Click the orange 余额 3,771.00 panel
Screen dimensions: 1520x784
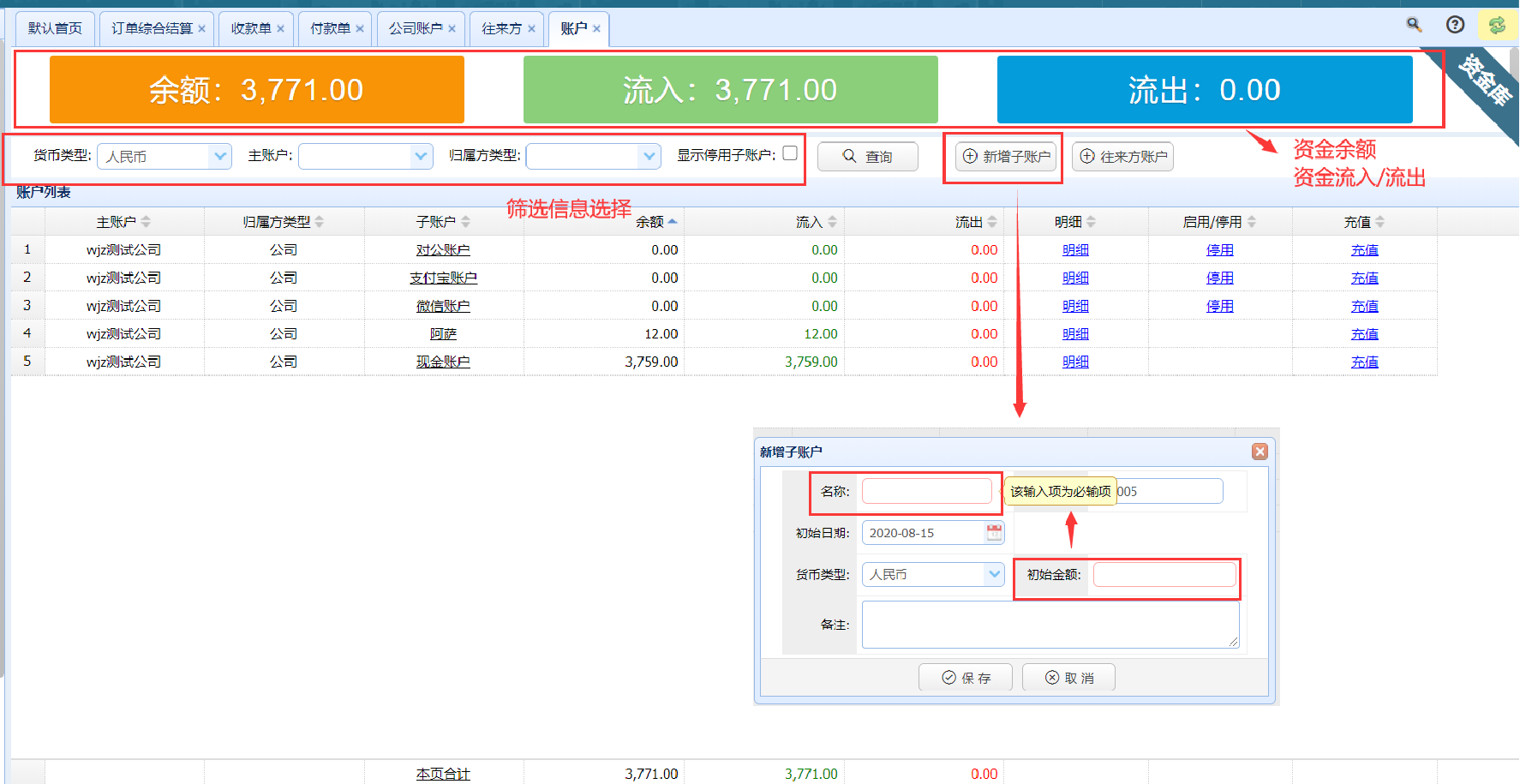257,89
